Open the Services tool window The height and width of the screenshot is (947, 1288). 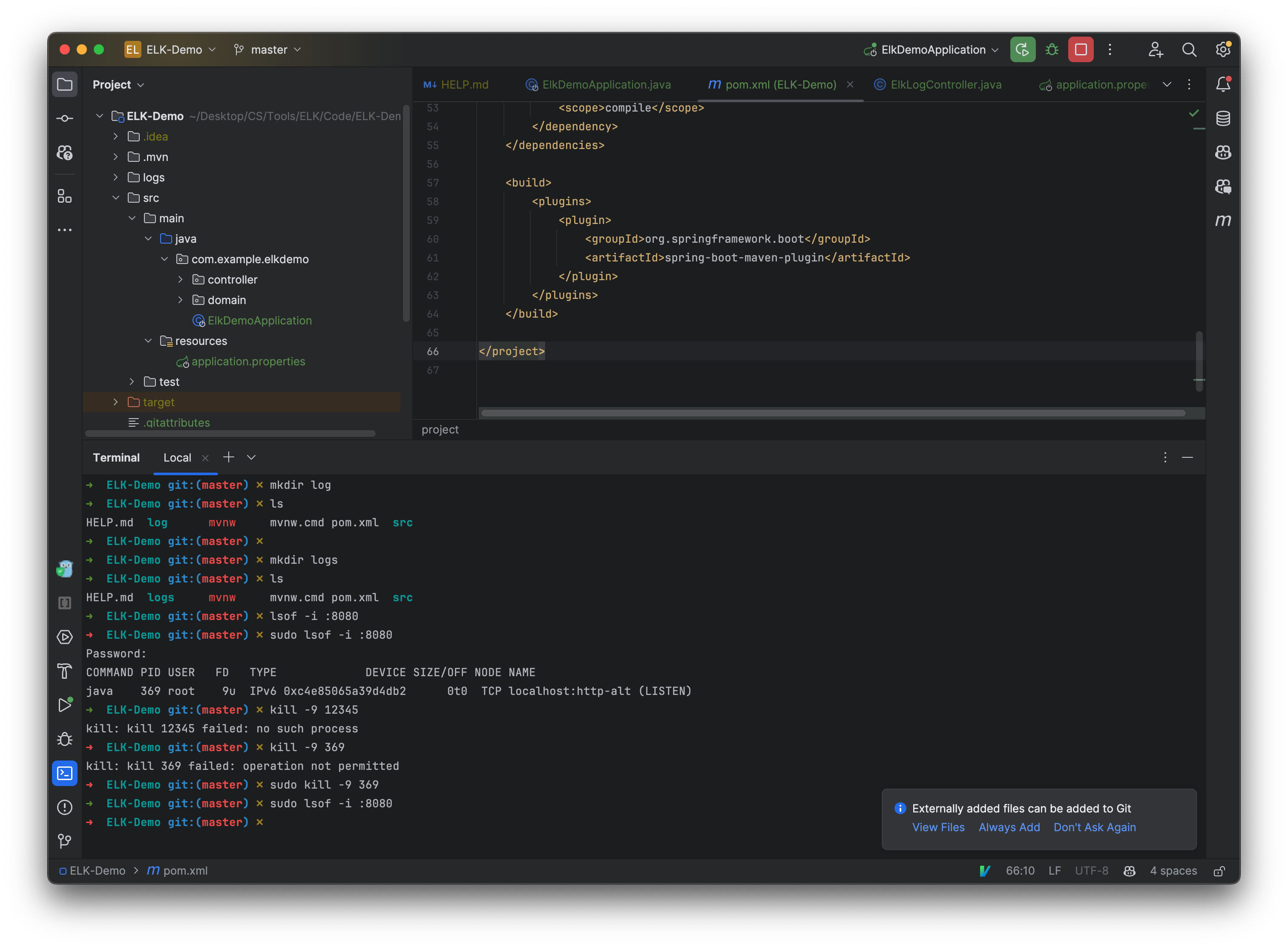65,636
